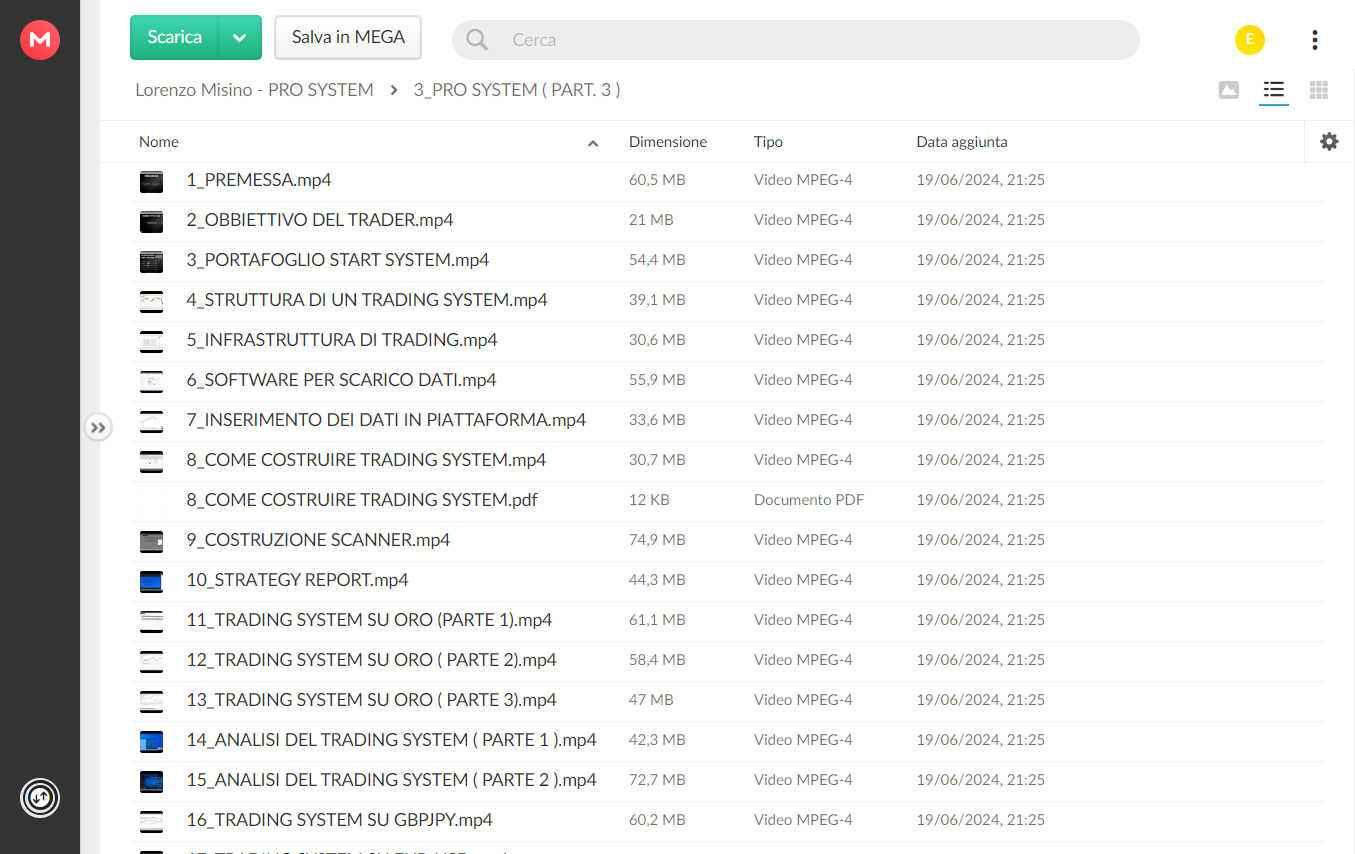1355x854 pixels.
Task: Click the yellow E account avatar
Action: click(x=1250, y=40)
